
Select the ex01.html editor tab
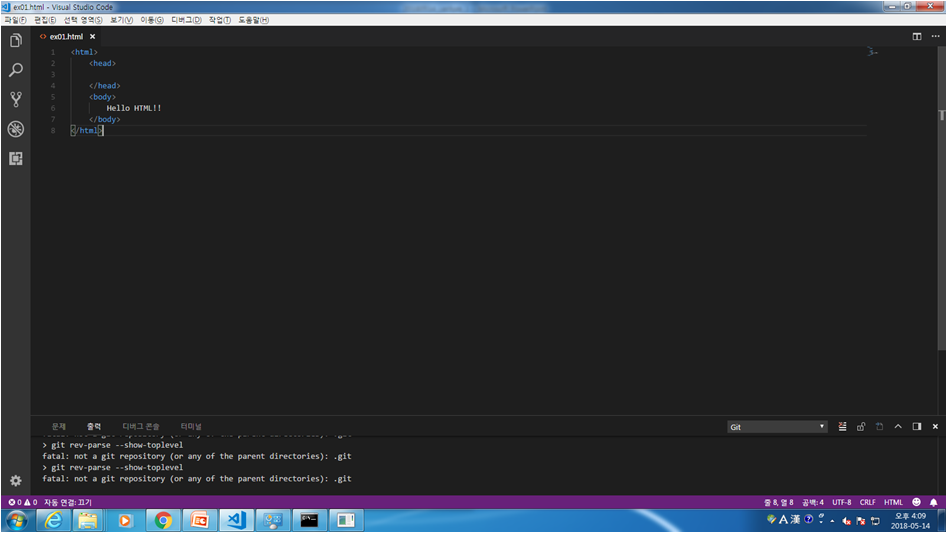[x=66, y=37]
